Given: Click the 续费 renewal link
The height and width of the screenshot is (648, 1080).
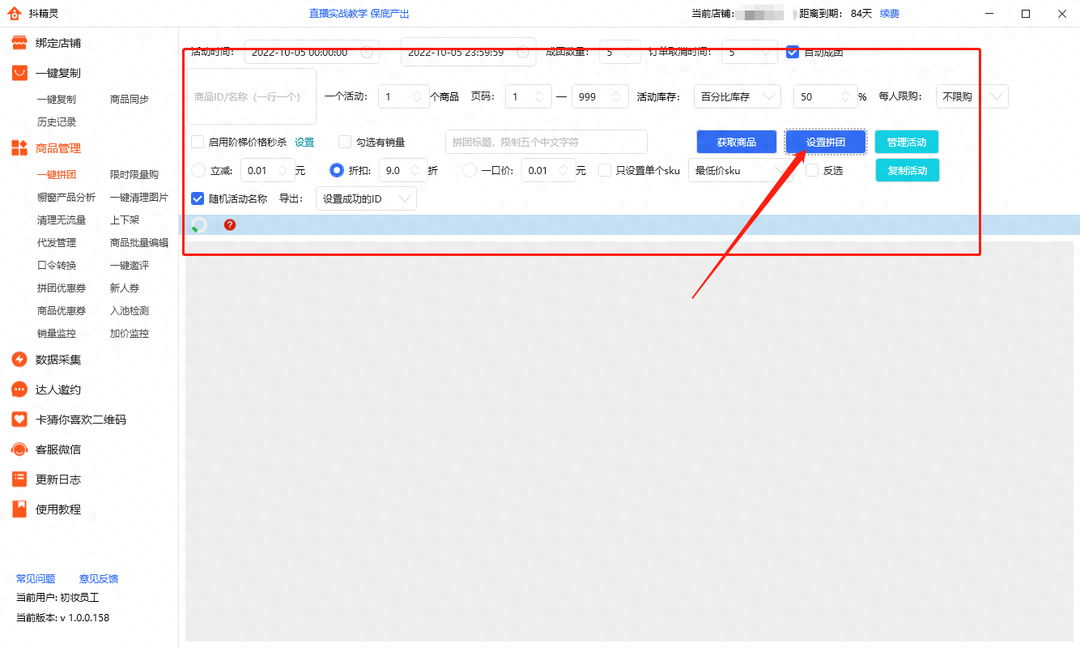Looking at the screenshot, I should (889, 13).
